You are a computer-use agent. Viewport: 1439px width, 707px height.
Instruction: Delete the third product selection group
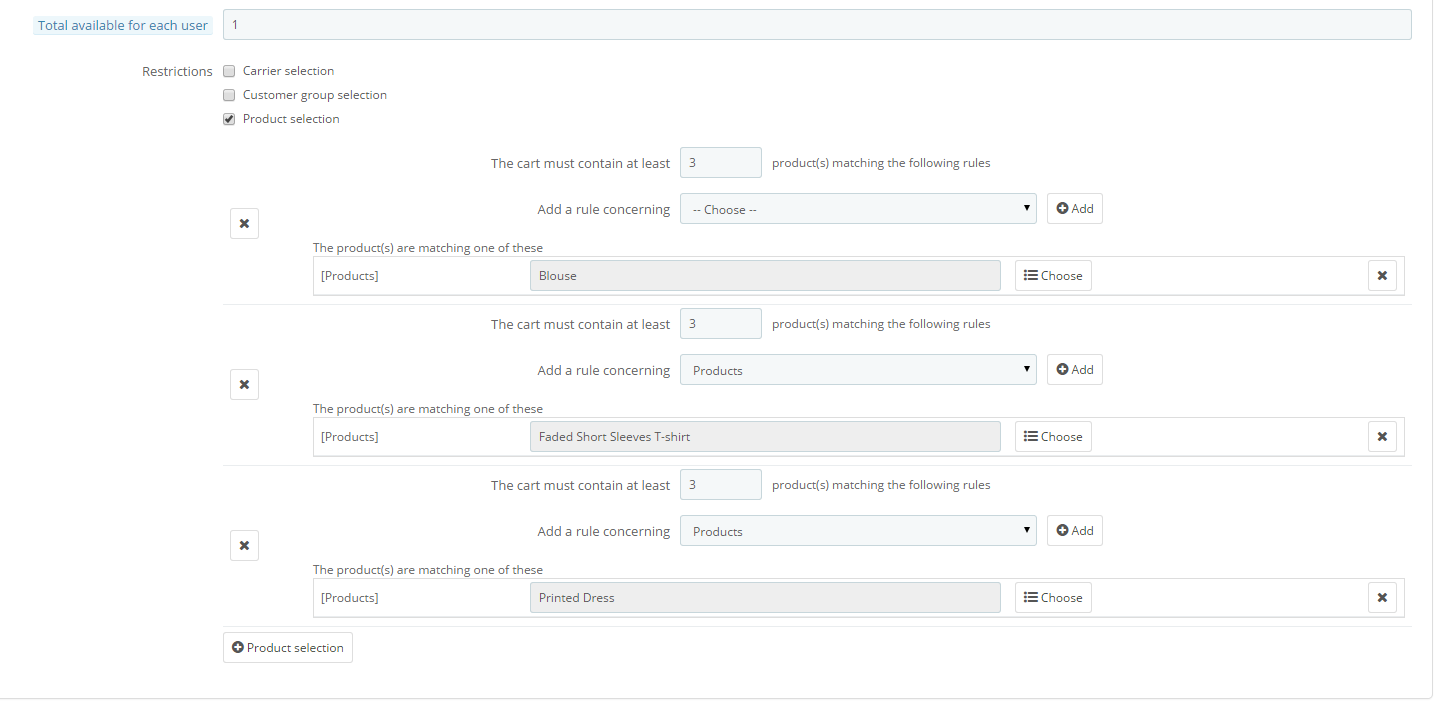[x=244, y=546]
